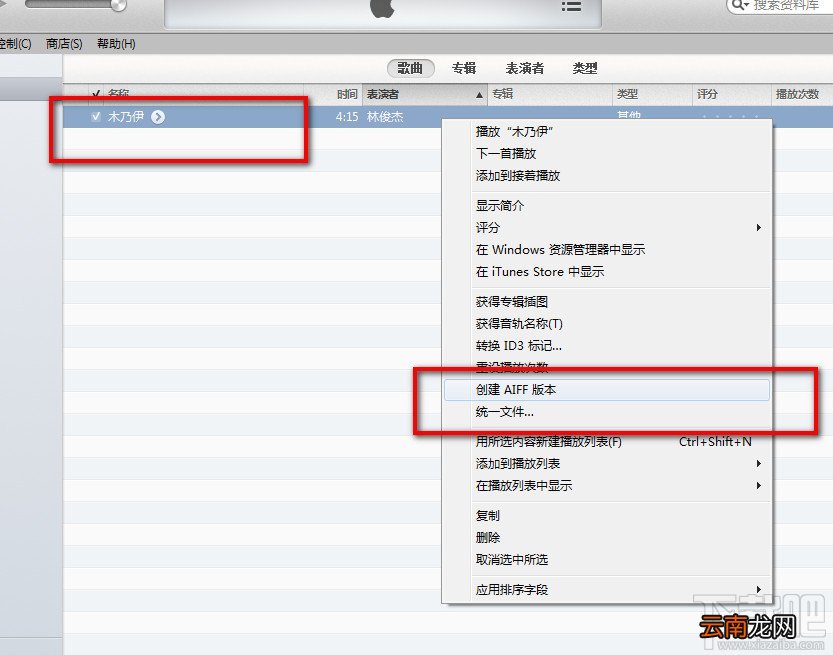Expand the 在播放列表中显示 submenu arrow
Viewport: 833px width, 655px height.
(759, 486)
